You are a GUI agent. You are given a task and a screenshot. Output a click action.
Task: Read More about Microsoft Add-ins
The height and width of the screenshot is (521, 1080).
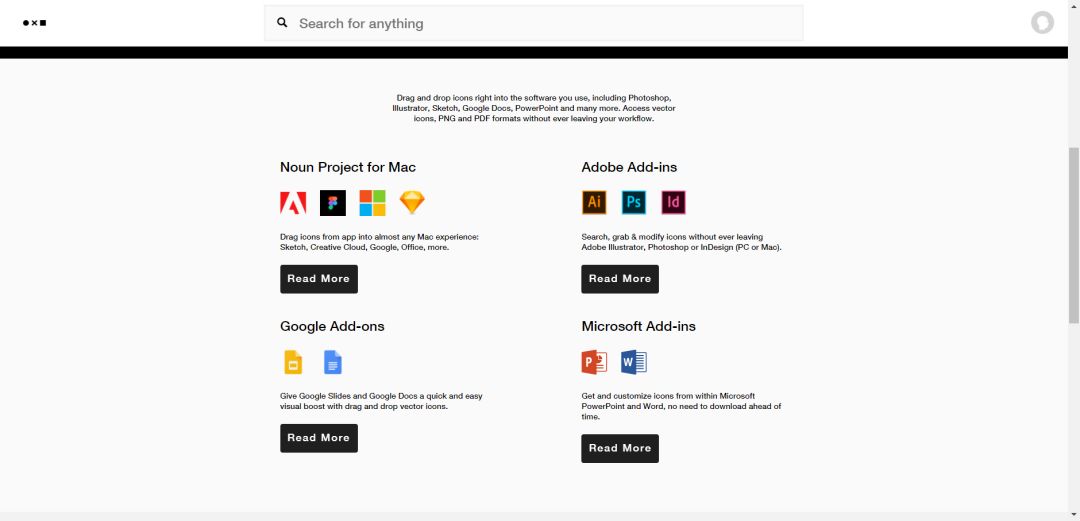tap(620, 448)
